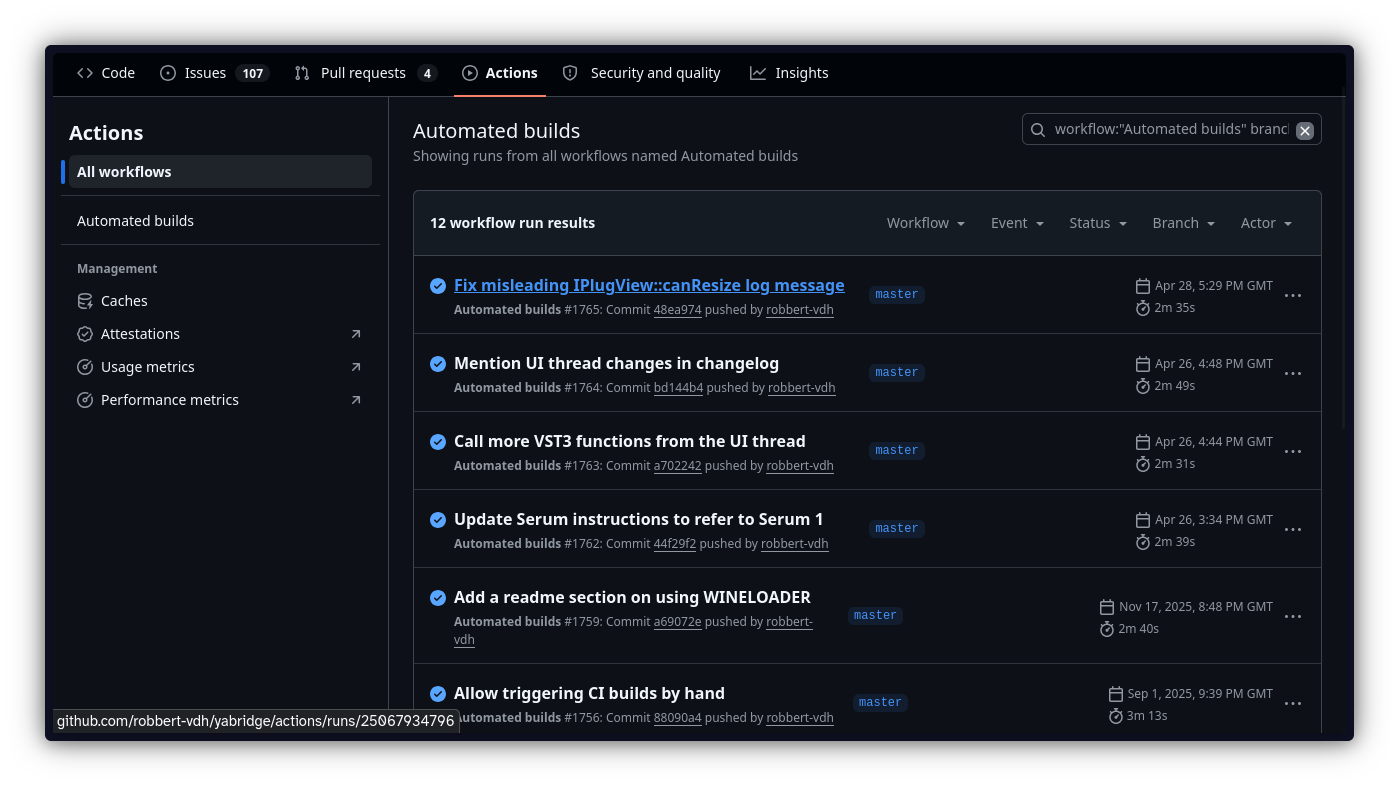This screenshot has width=1399, height=786.
Task: Go to the Pull requests tab
Action: tap(364, 73)
